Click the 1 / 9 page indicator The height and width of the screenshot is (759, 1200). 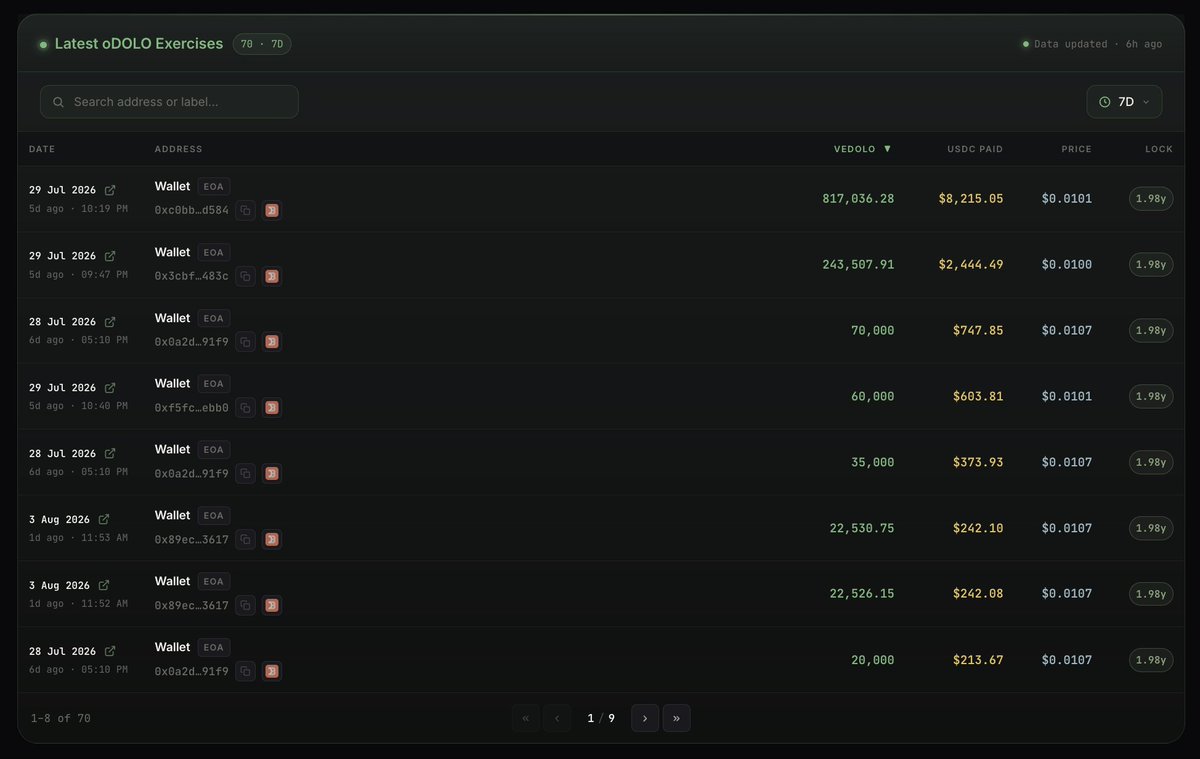601,718
